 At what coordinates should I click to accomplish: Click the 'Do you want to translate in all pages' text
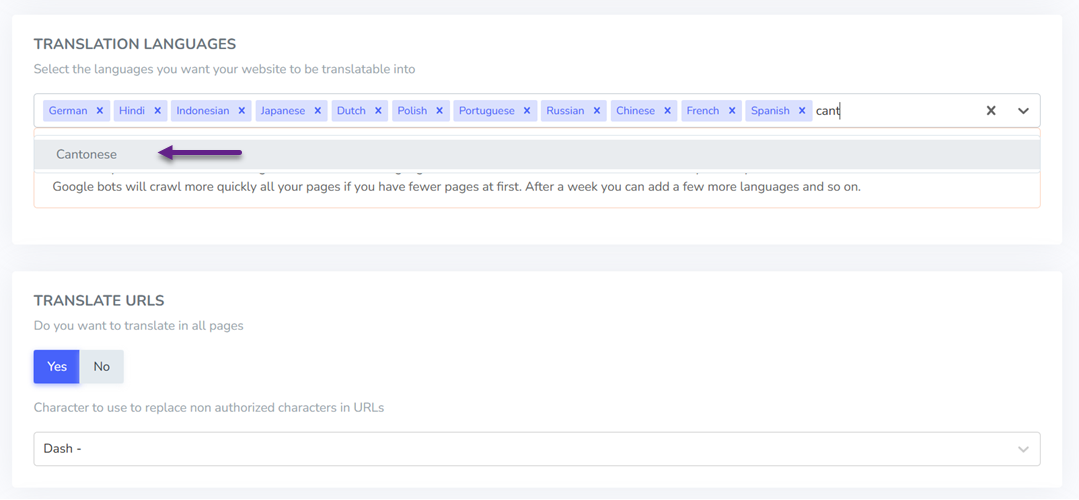click(x=138, y=325)
